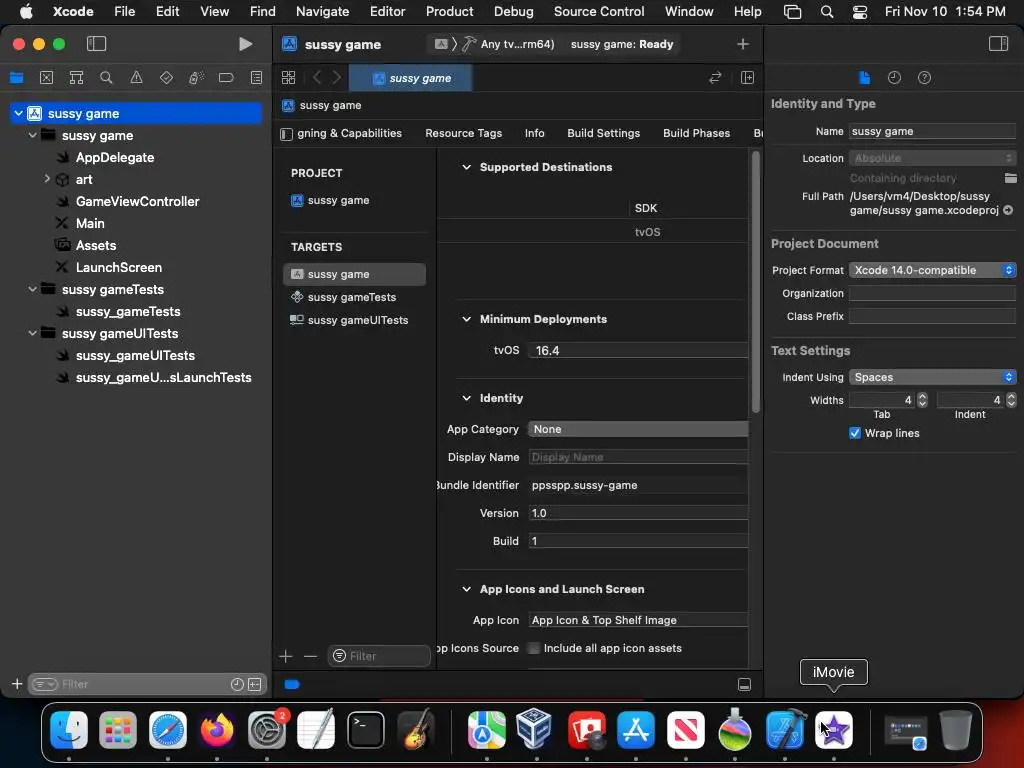Open the related items grid icon
The width and height of the screenshot is (1024, 768).
288,78
